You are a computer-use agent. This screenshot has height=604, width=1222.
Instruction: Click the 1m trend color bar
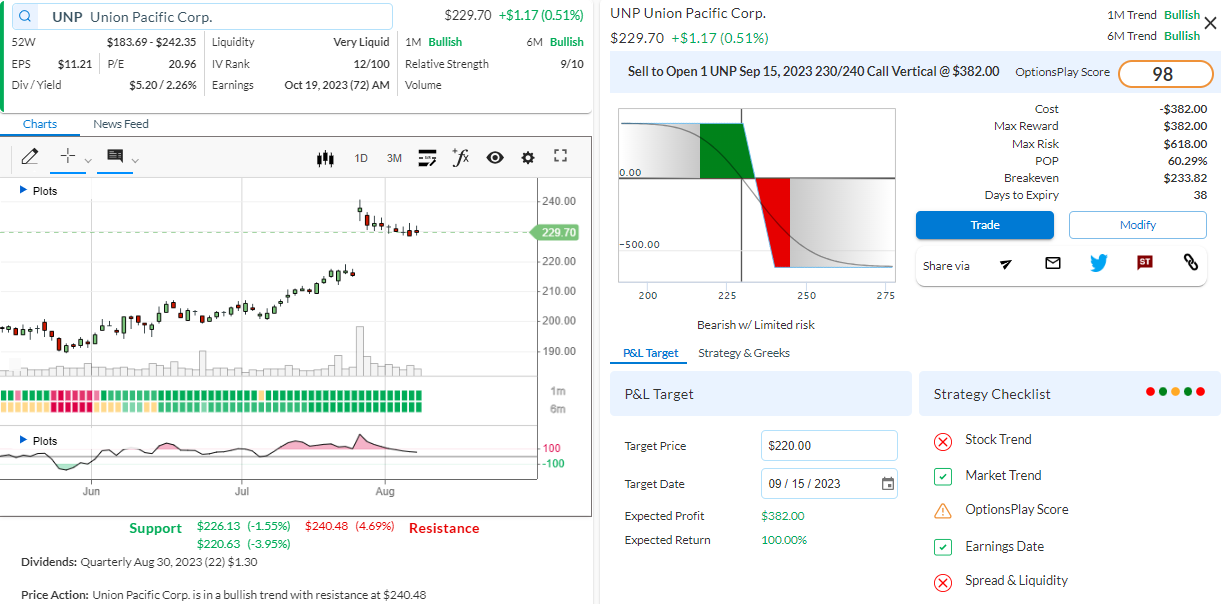coord(212,395)
